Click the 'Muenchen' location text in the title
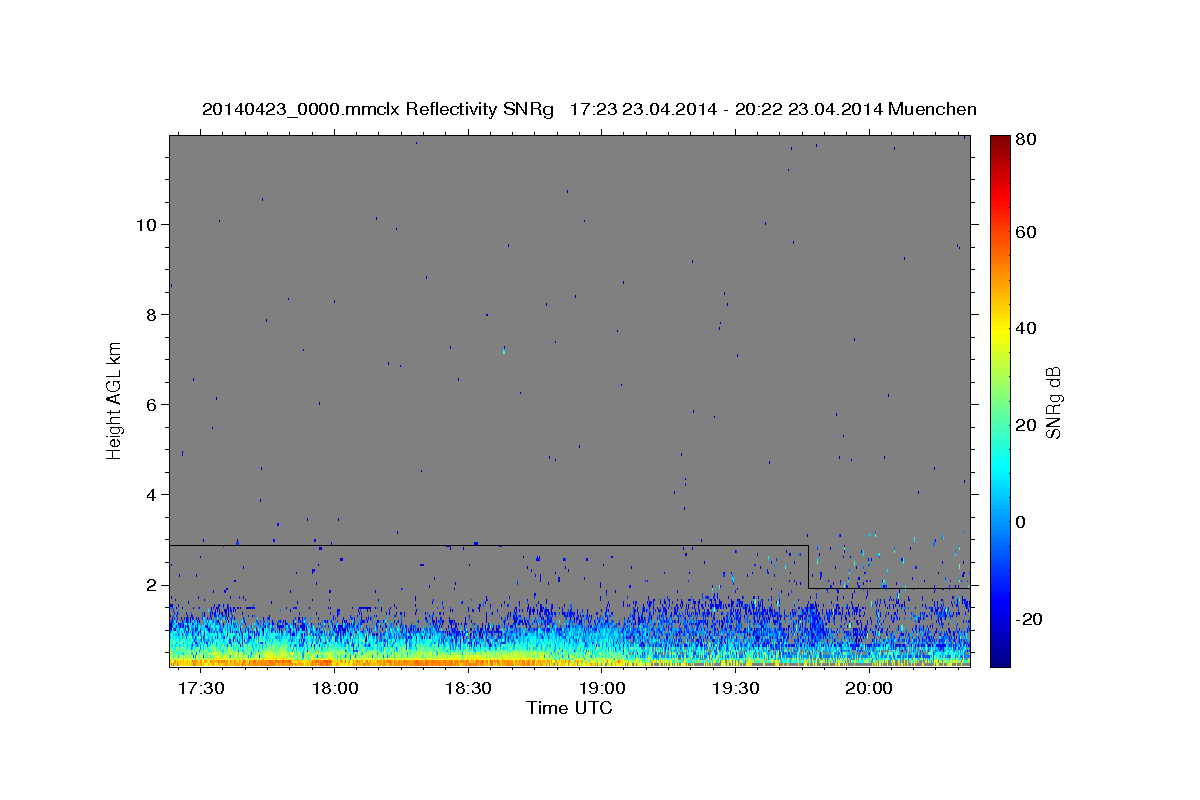 (x=932, y=110)
